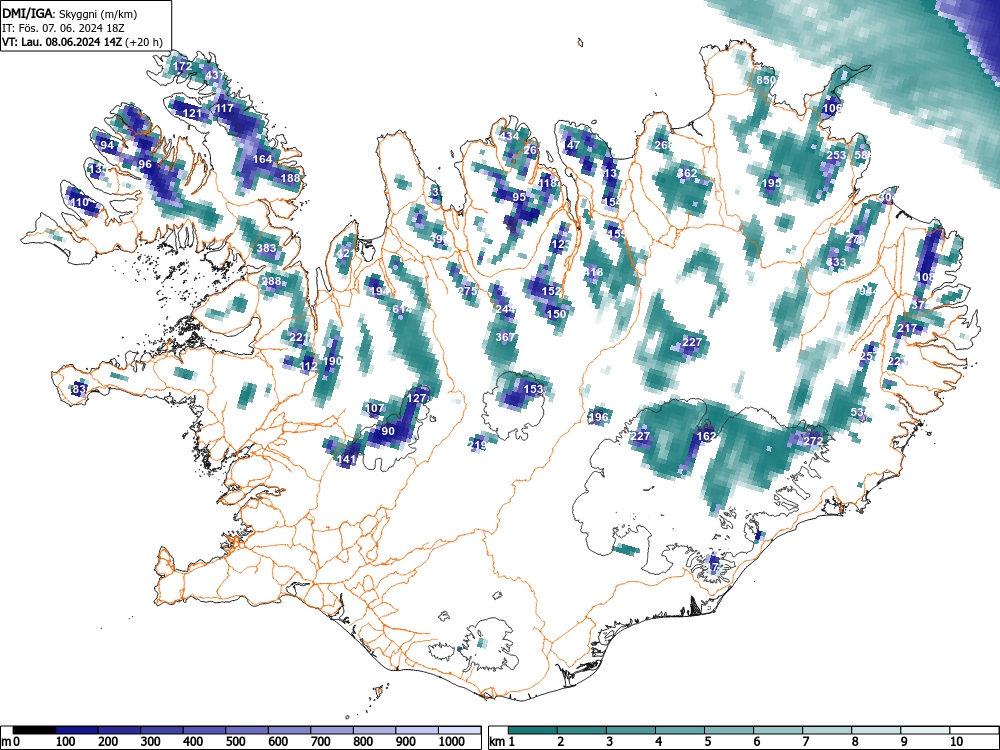This screenshot has width=1000, height=750.
Task: Click the '5' label in the kilometer legend
Action: pyautogui.click(x=707, y=741)
